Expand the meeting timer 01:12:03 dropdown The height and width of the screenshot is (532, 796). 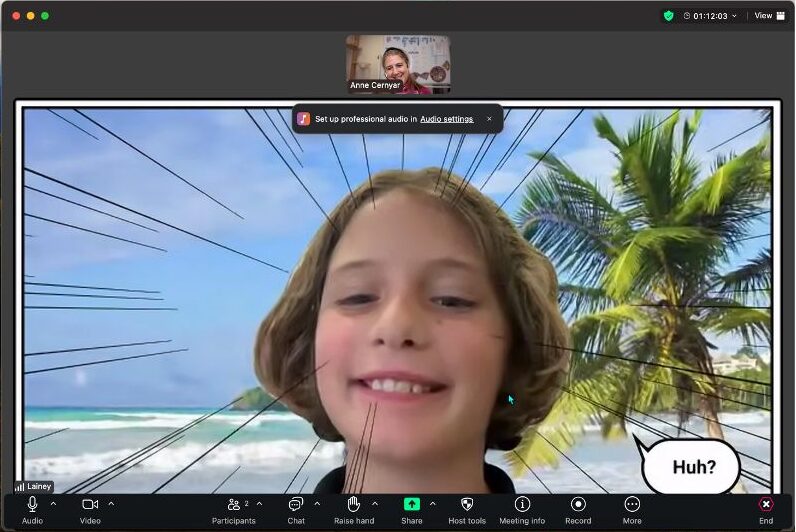(710, 16)
